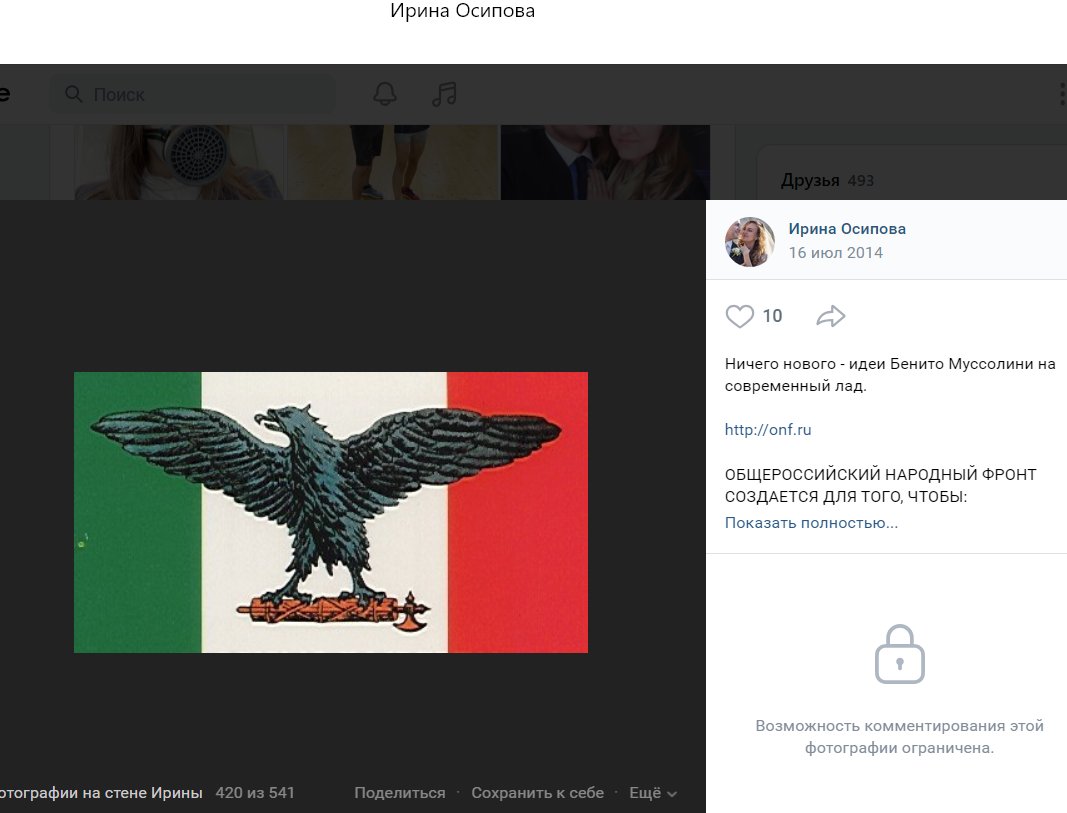Expand text with Показать полностью
Image resolution: width=1067 pixels, height=813 pixels.
[x=811, y=522]
